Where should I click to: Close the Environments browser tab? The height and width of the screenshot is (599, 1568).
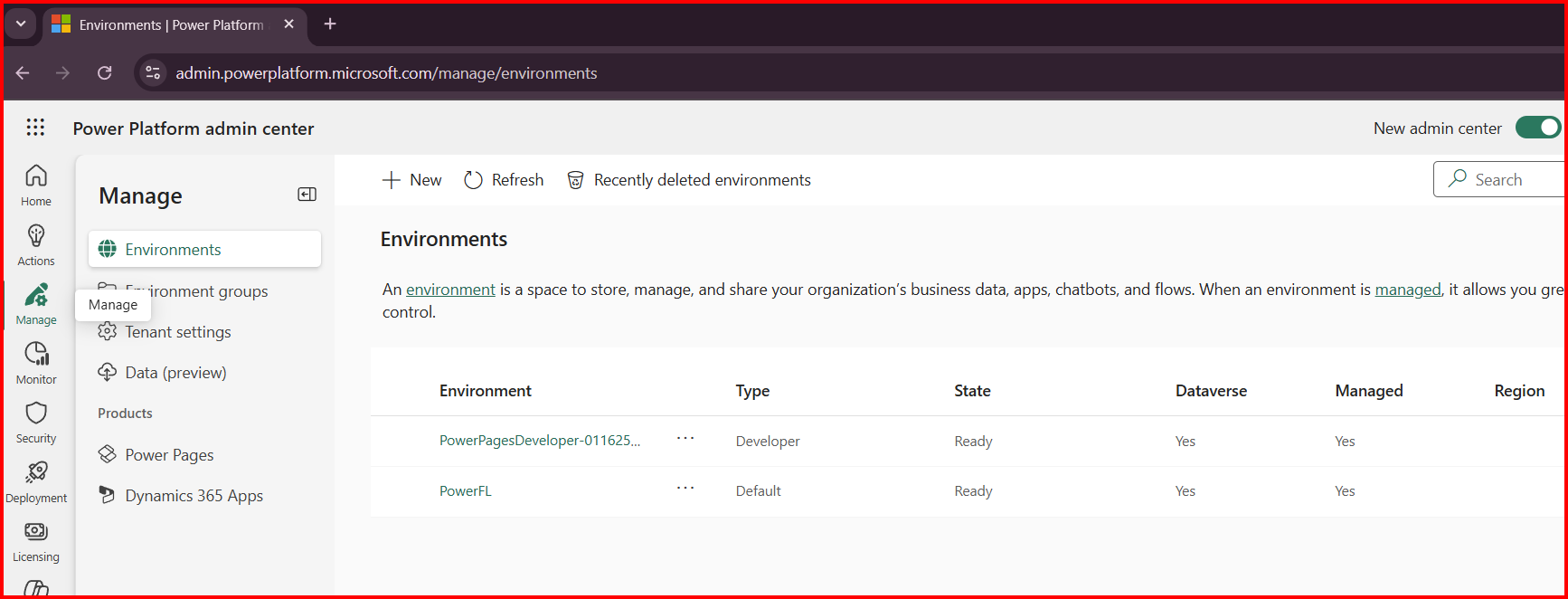289,24
